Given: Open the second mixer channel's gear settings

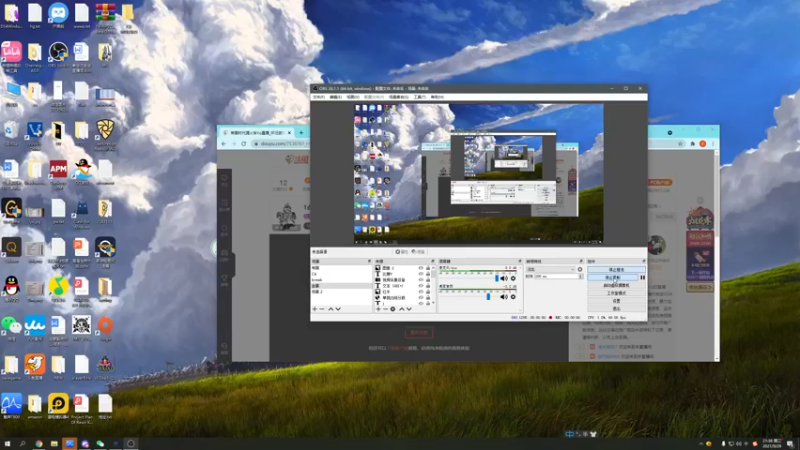Looking at the screenshot, I should tap(513, 297).
